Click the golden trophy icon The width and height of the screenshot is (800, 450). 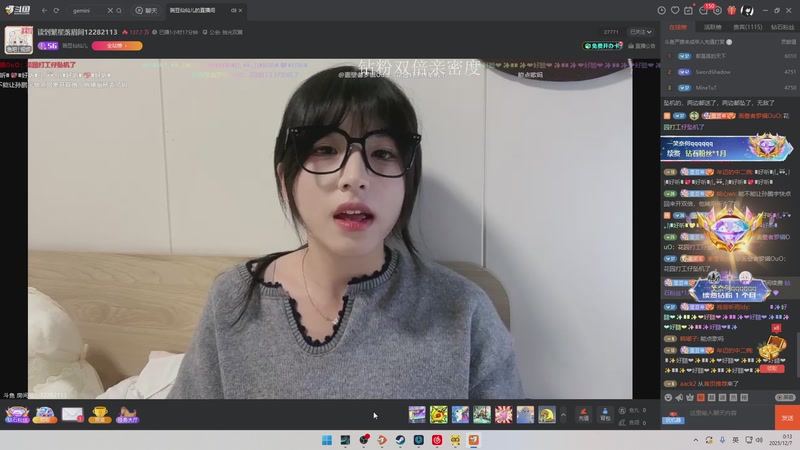(100, 415)
